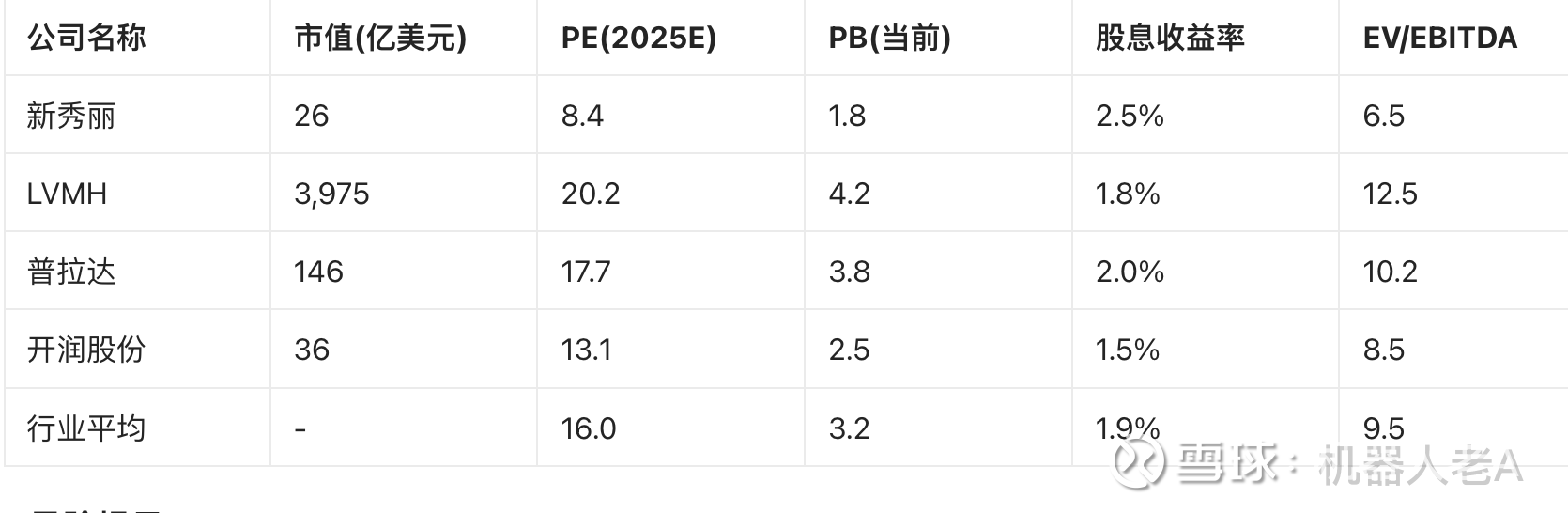Select the 普拉达 row label
The image size is (1568, 513).
71,272
